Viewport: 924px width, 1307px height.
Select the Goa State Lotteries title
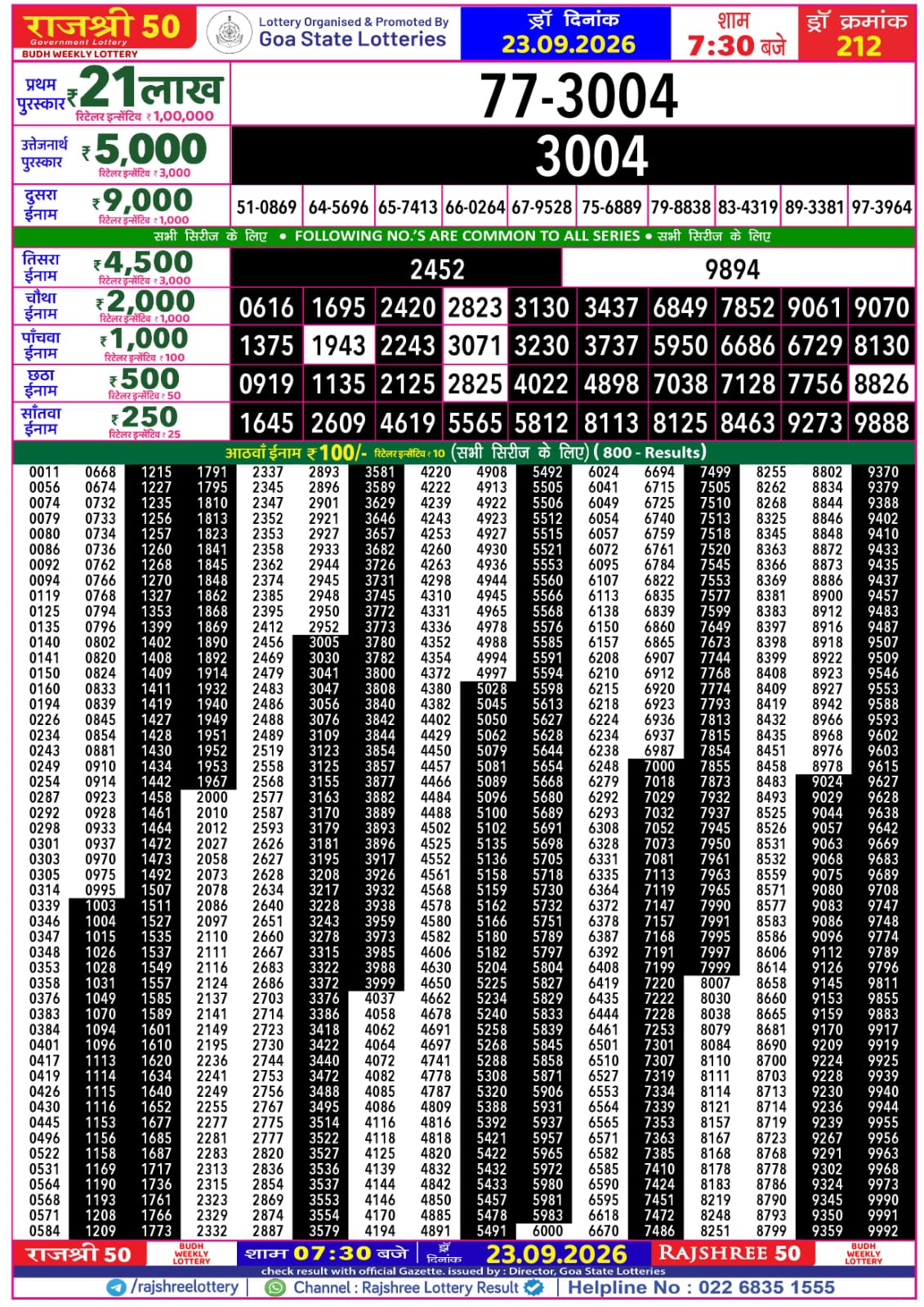coord(352,39)
